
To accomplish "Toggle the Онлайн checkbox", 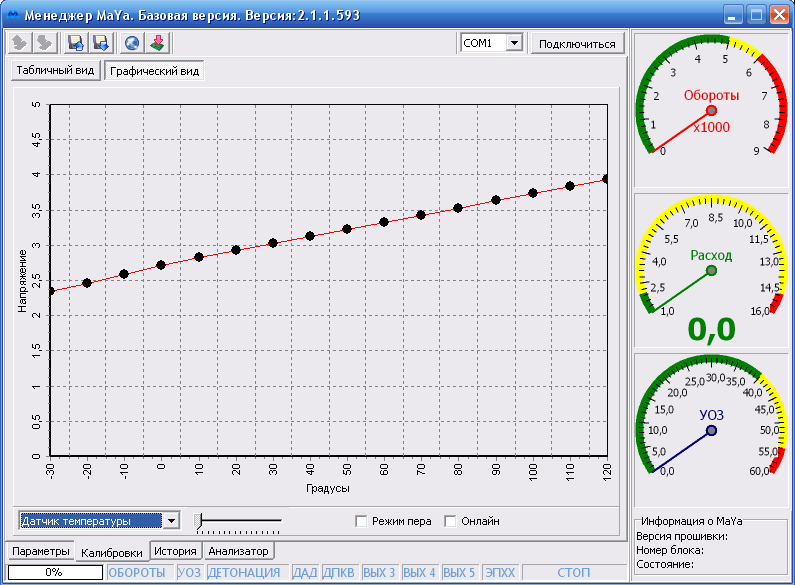I will click(x=450, y=521).
